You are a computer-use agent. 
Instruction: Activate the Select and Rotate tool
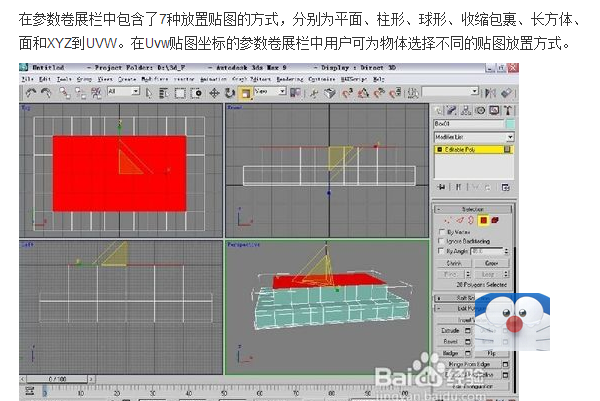[230, 93]
